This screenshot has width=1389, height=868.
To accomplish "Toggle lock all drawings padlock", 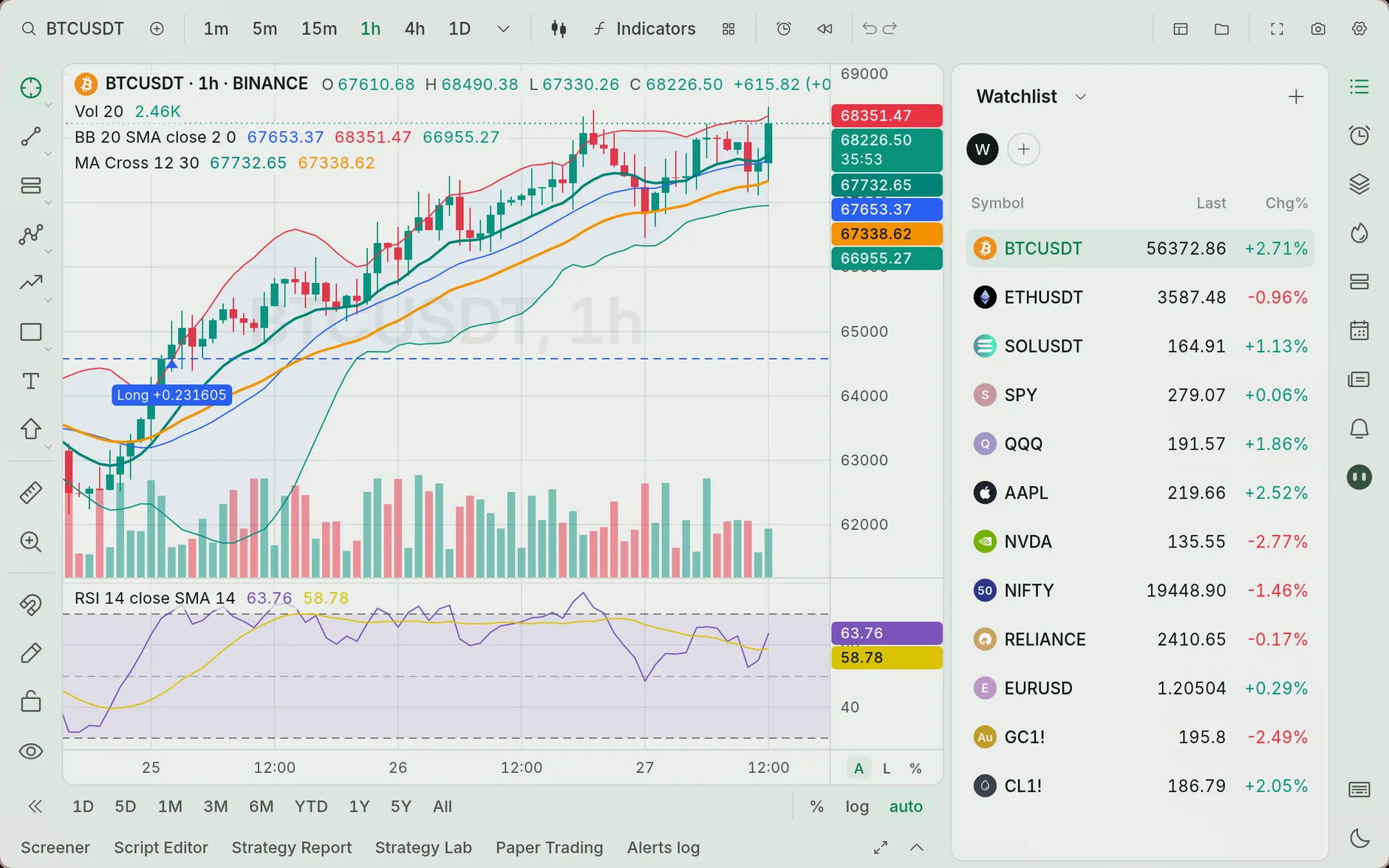I will click(x=31, y=701).
